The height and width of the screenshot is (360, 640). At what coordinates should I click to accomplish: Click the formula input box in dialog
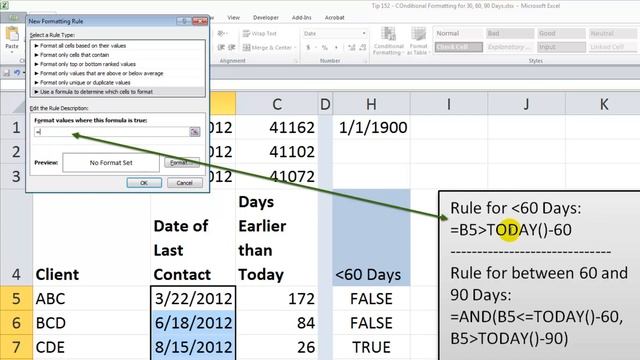pos(111,131)
